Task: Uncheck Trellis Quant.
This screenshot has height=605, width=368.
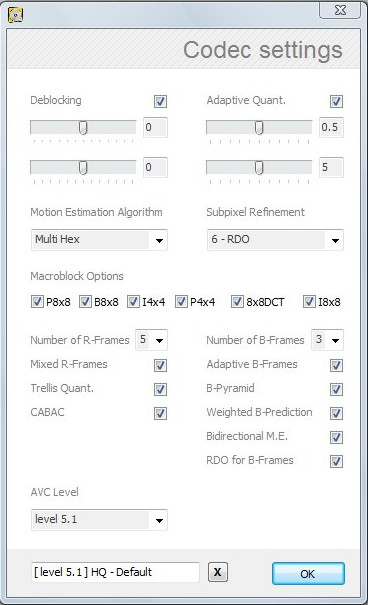Action: point(160,389)
